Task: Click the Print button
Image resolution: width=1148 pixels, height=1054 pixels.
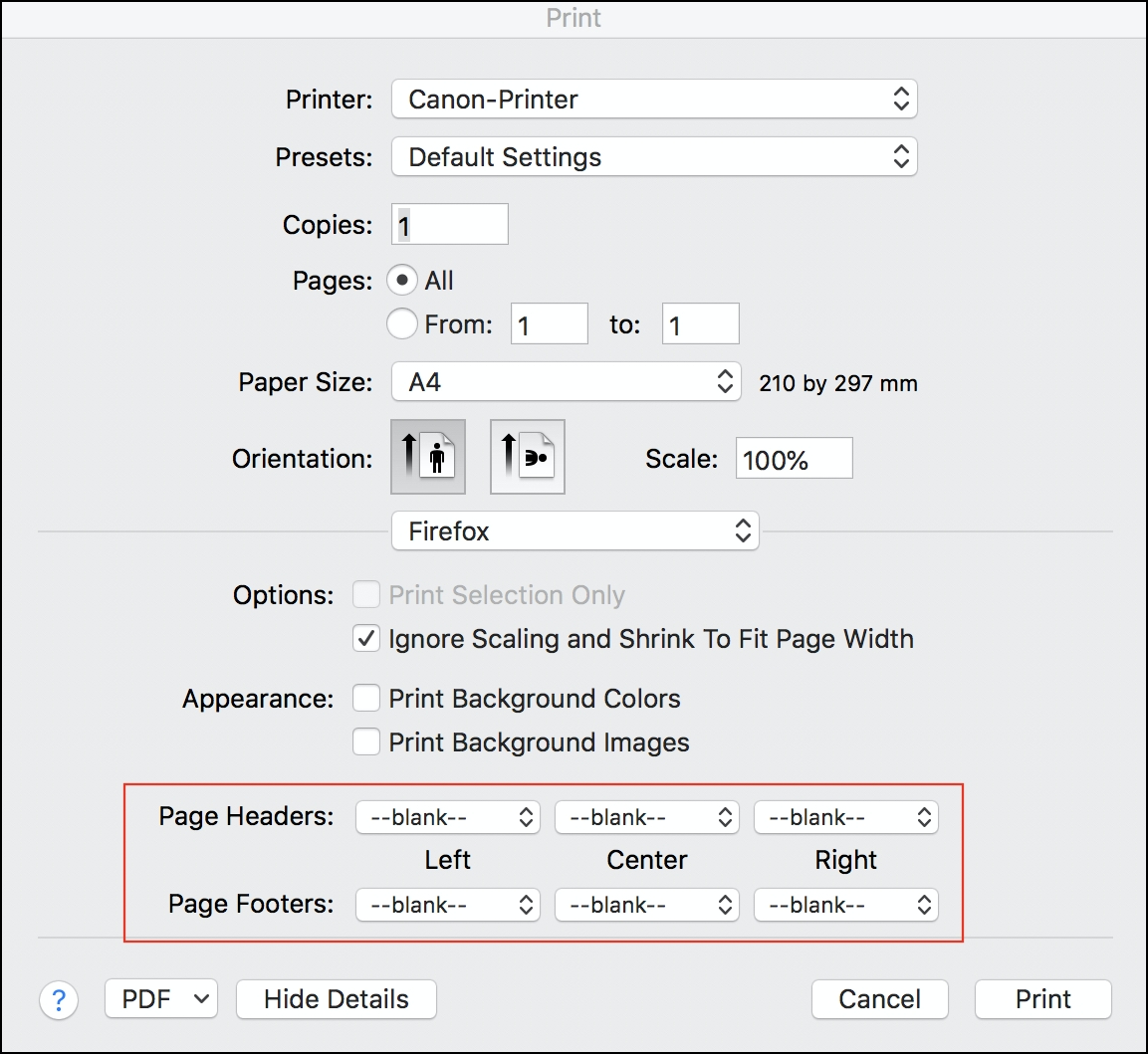Action: [1042, 999]
